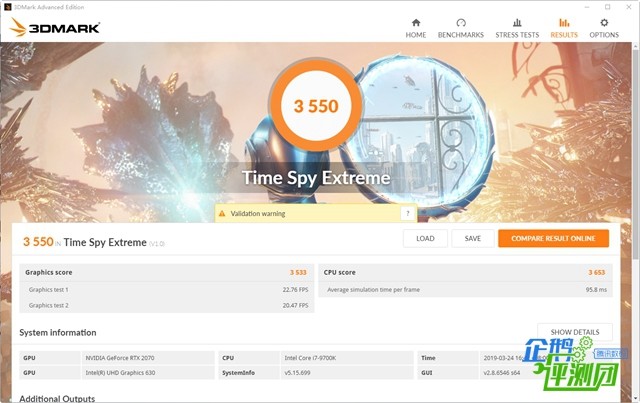Click the 95.8 ms value
The width and height of the screenshot is (640, 403).
[596, 289]
